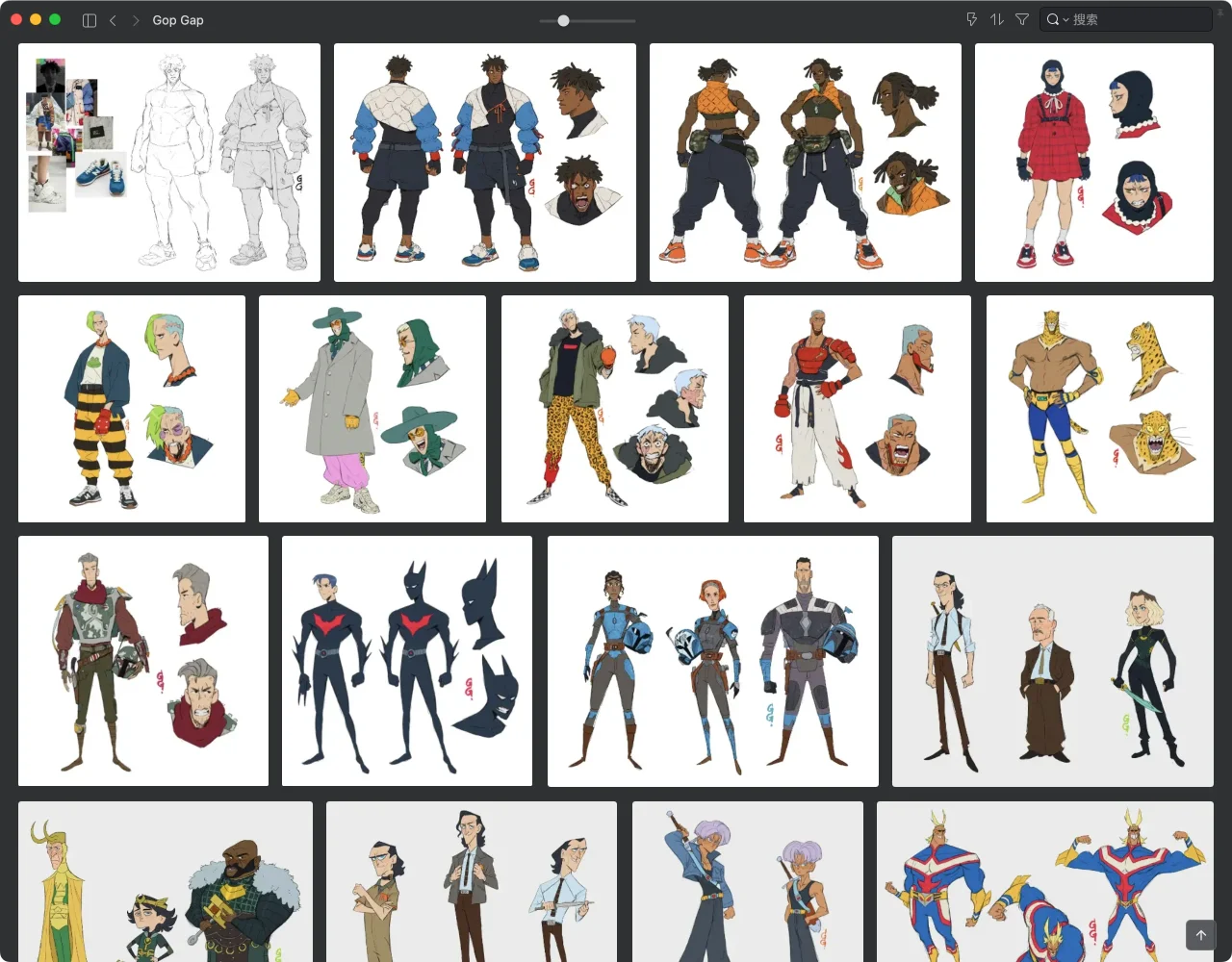Viewport: 1232px width, 962px height.
Task: Open the blue puffy-sleeve fighter thumbnail
Action: point(485,163)
